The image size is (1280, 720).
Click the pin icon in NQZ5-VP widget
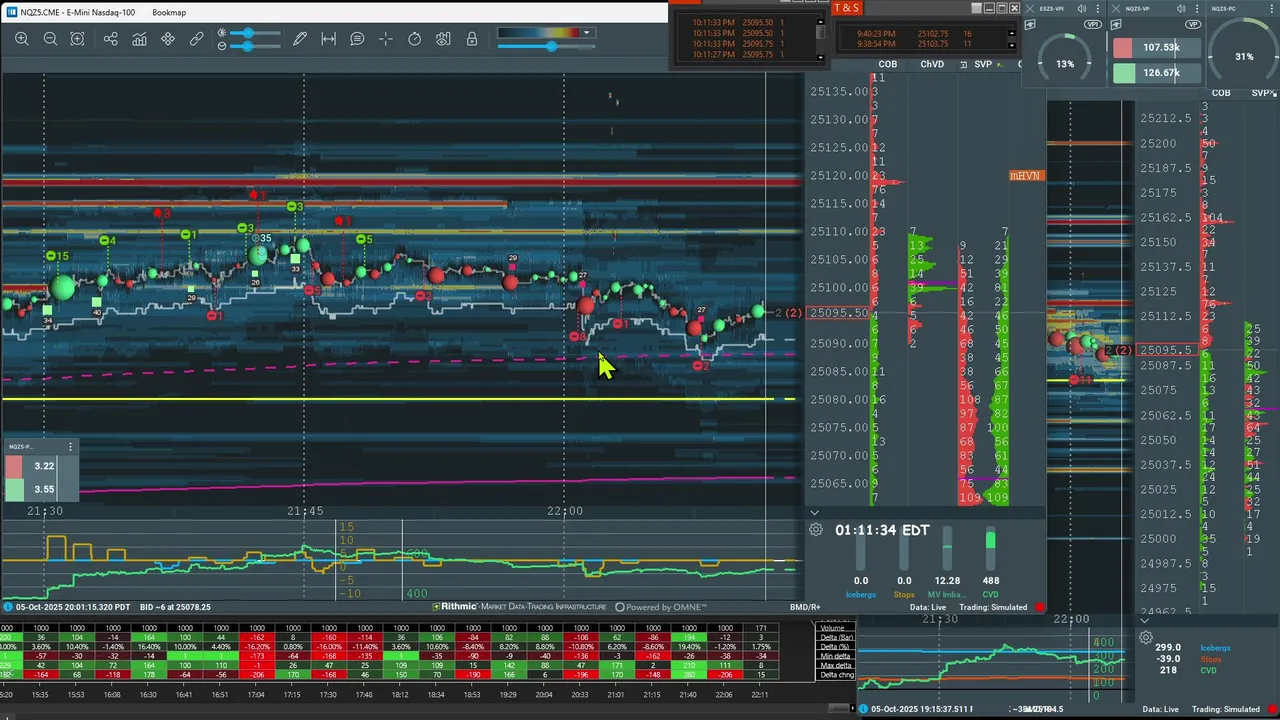pos(1116,25)
